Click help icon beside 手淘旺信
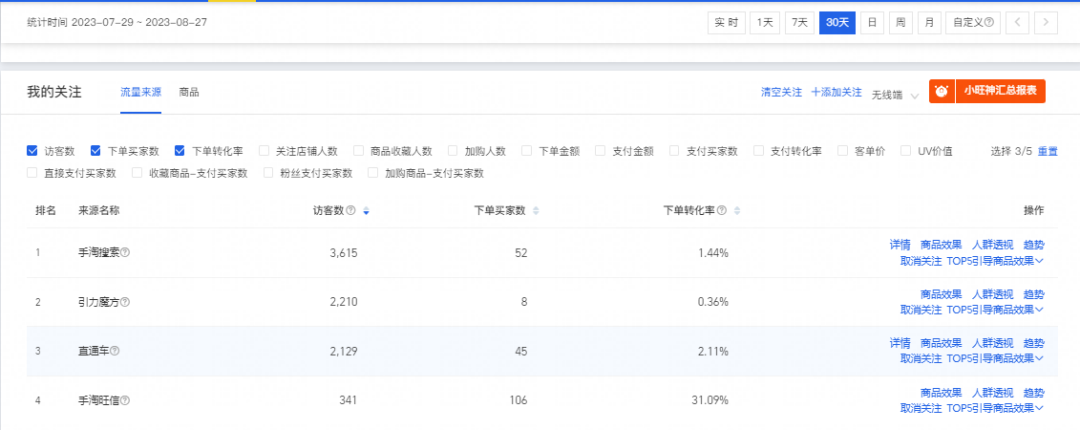The height and width of the screenshot is (430, 1080). [125, 401]
